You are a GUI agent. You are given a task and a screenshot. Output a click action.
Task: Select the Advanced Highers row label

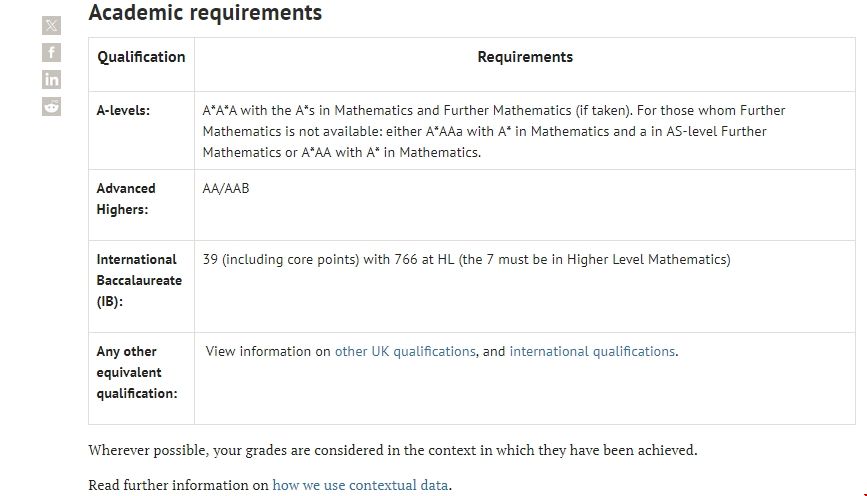tap(126, 198)
